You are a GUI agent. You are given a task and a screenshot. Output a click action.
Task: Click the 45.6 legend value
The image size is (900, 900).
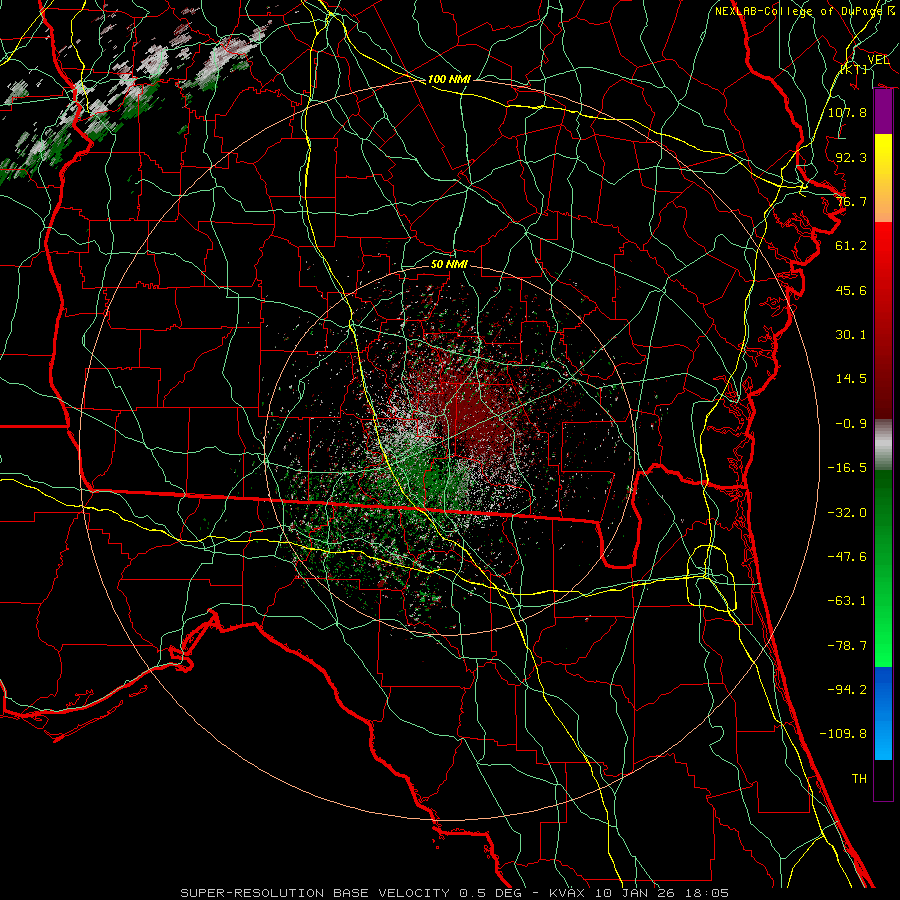851,290
